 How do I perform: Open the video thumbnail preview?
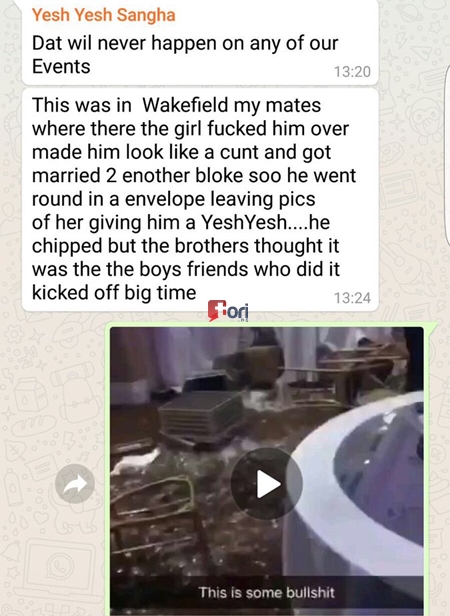click(266, 471)
